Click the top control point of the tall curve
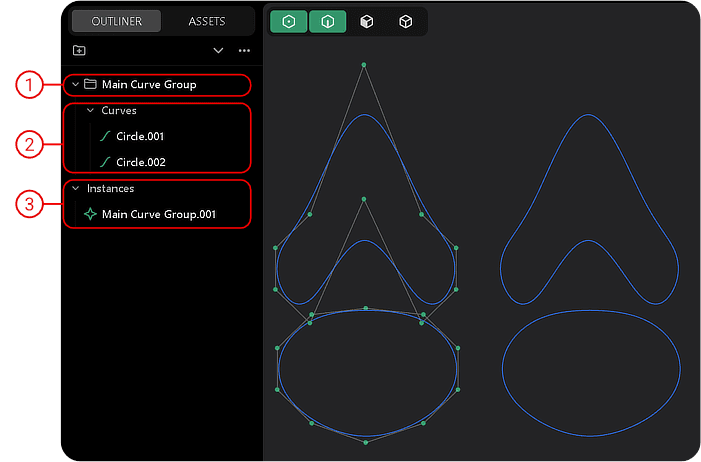 363,65
